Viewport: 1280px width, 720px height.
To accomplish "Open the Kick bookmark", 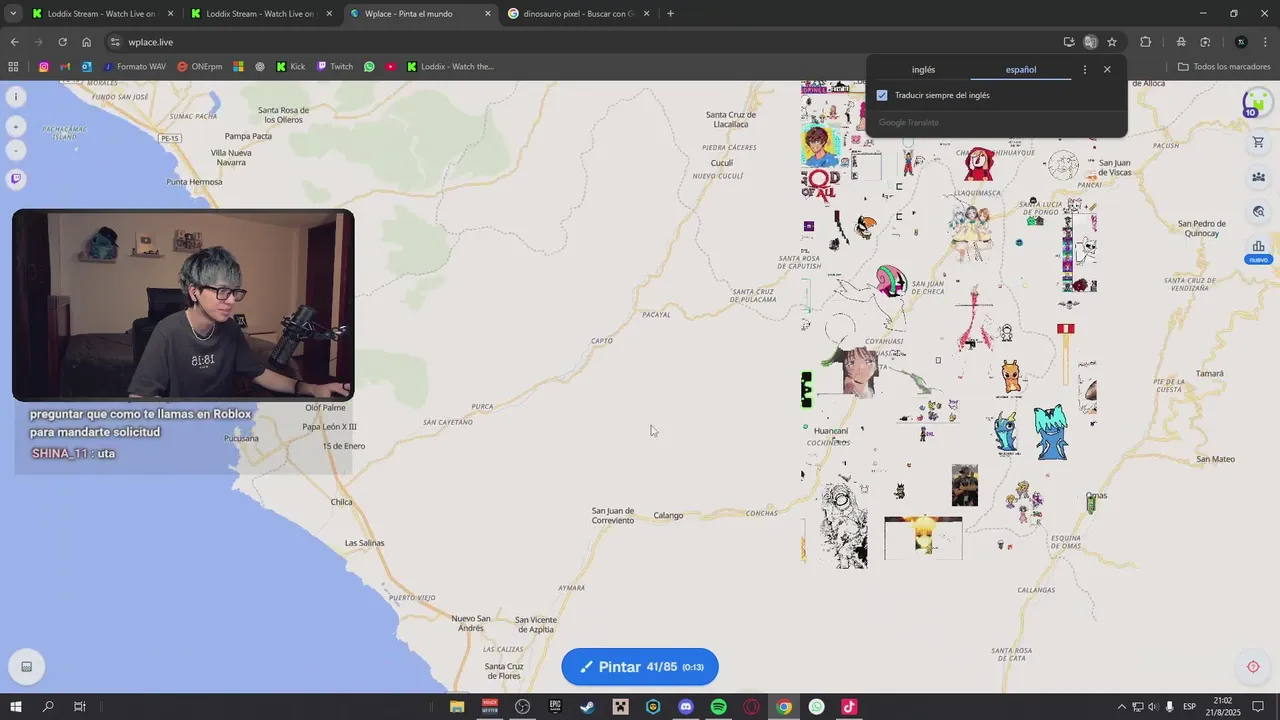I will coord(291,67).
